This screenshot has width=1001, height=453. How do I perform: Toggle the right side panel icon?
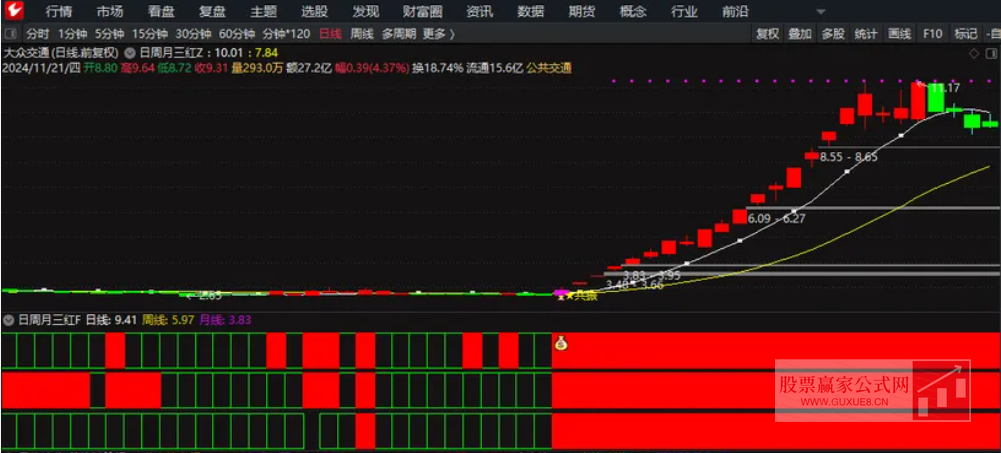tap(991, 54)
